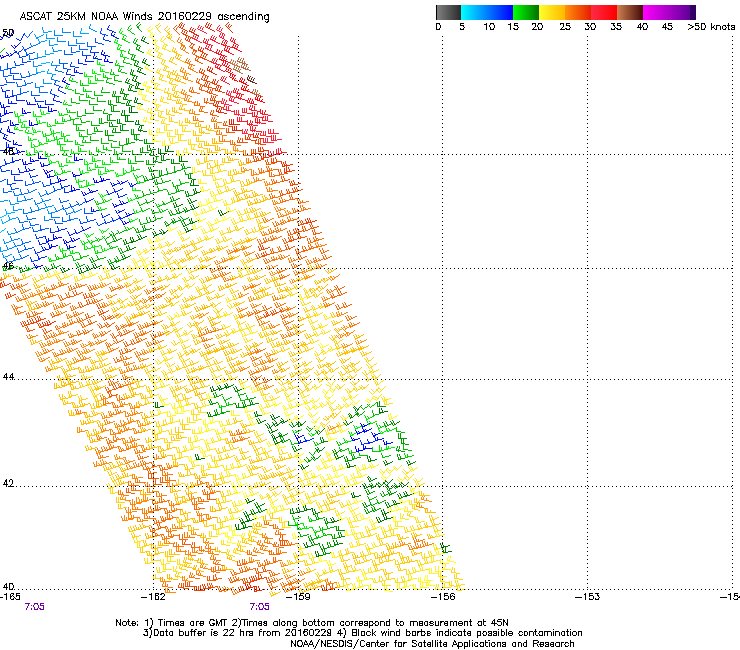Choose the magenta-purple 40-50 knots legend swatch
This screenshot has height=650, width=740.
tap(669, 12)
